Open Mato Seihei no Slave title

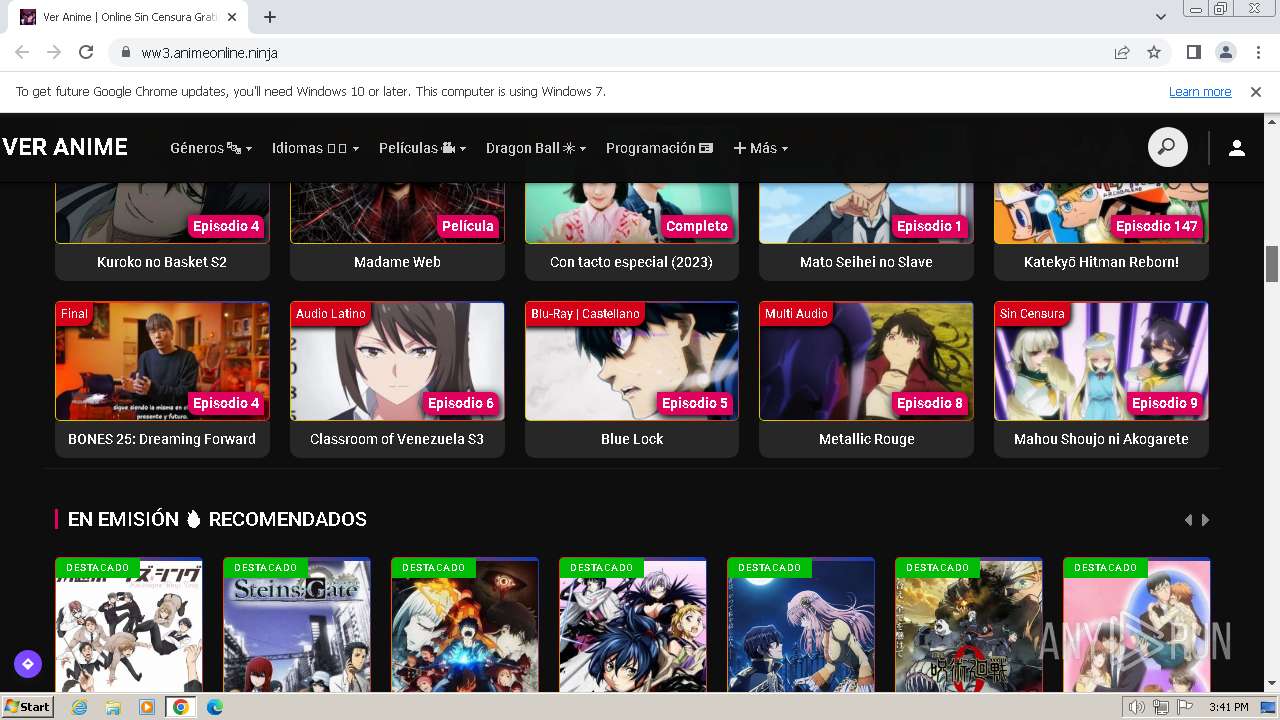(866, 262)
